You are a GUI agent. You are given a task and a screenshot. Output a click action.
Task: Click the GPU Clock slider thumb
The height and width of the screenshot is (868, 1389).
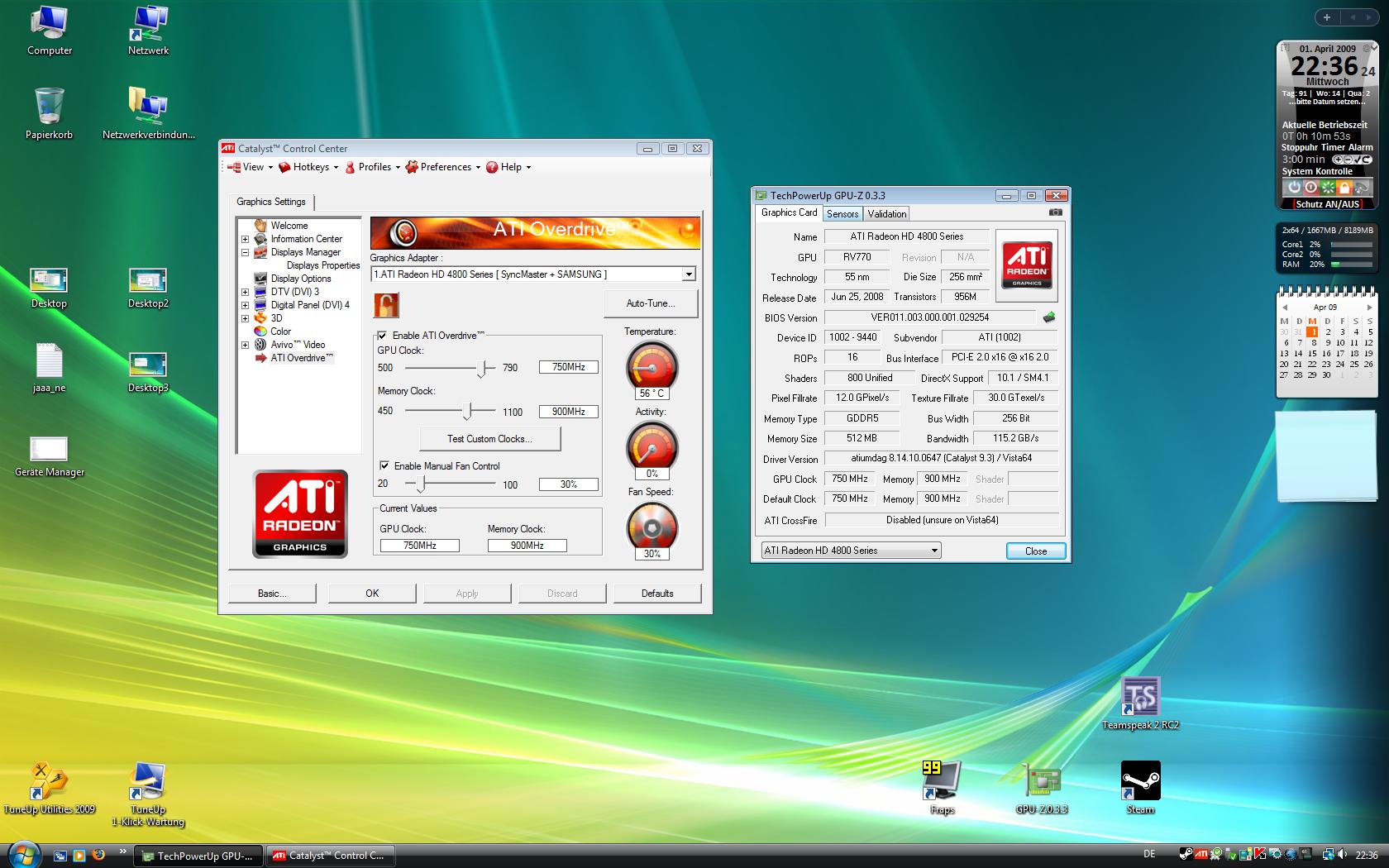pyautogui.click(x=481, y=369)
